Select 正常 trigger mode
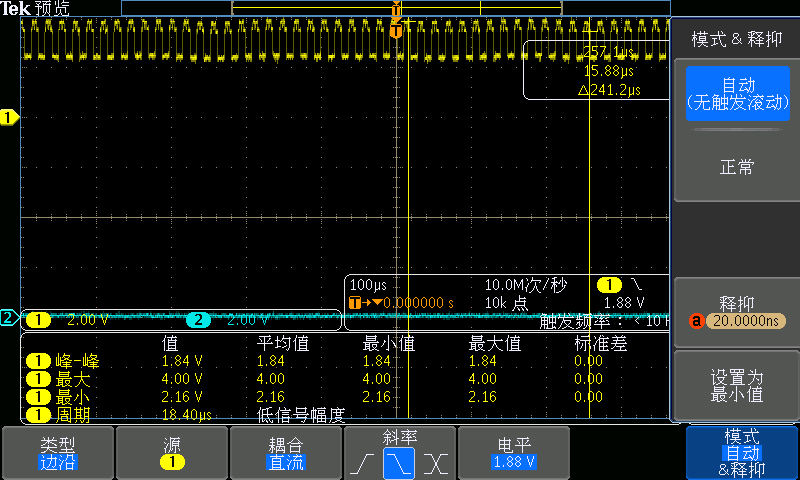The image size is (800, 480). [x=737, y=167]
